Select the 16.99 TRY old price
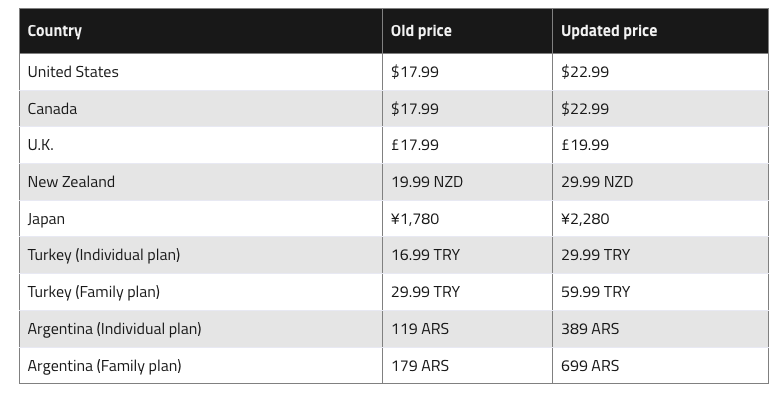Viewport: 782px width, 412px height. click(x=467, y=255)
